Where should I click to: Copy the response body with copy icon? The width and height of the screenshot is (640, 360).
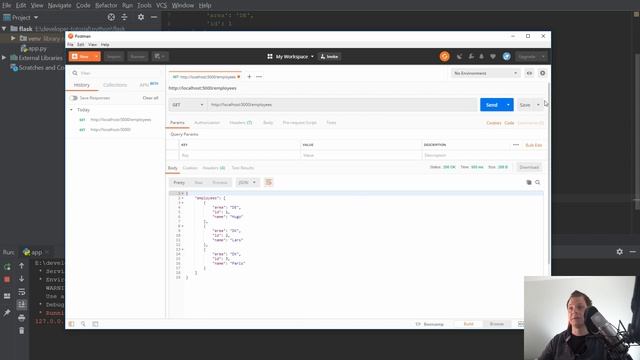pyautogui.click(x=529, y=182)
